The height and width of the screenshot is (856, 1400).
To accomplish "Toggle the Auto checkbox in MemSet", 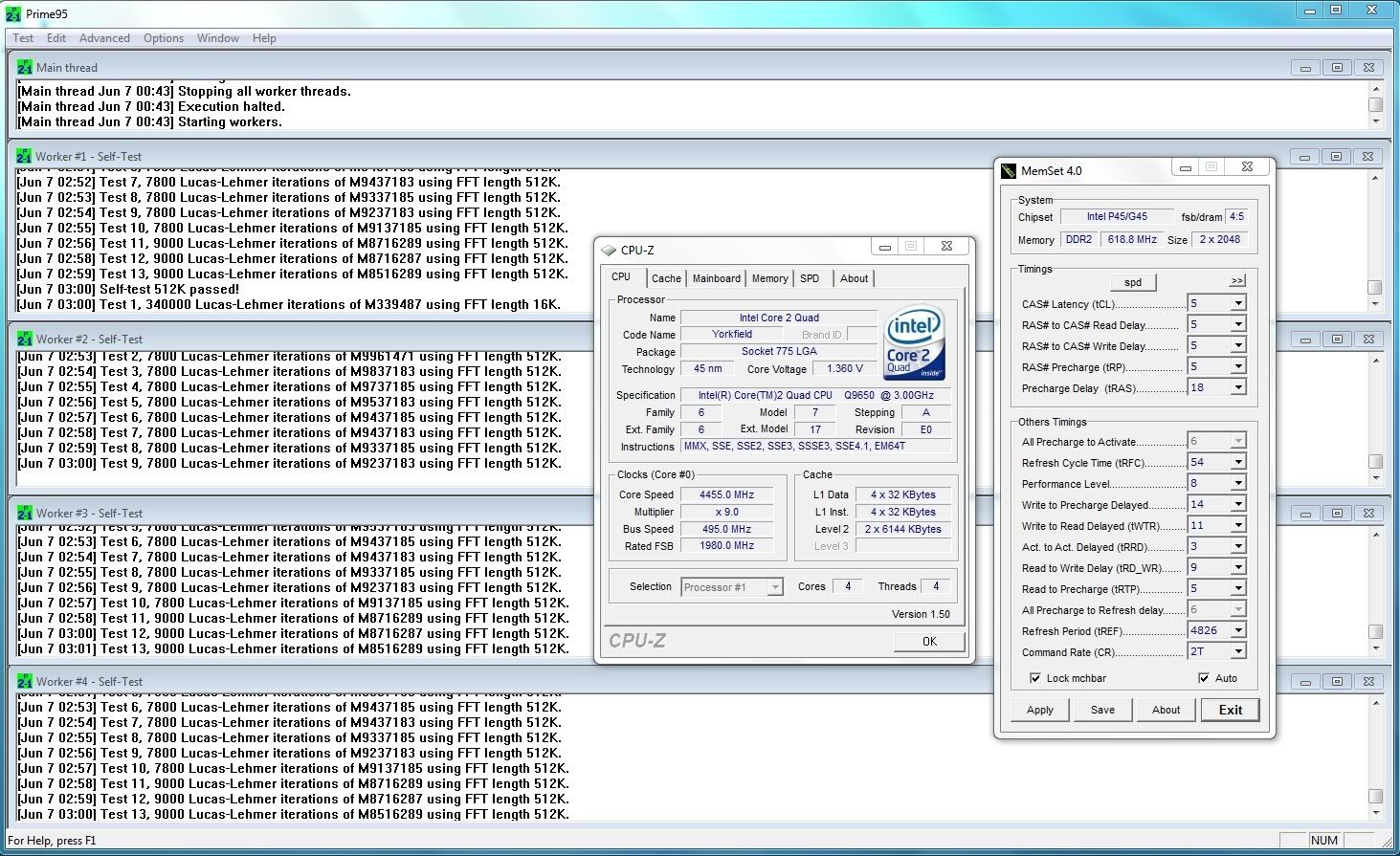I will coord(1204,678).
